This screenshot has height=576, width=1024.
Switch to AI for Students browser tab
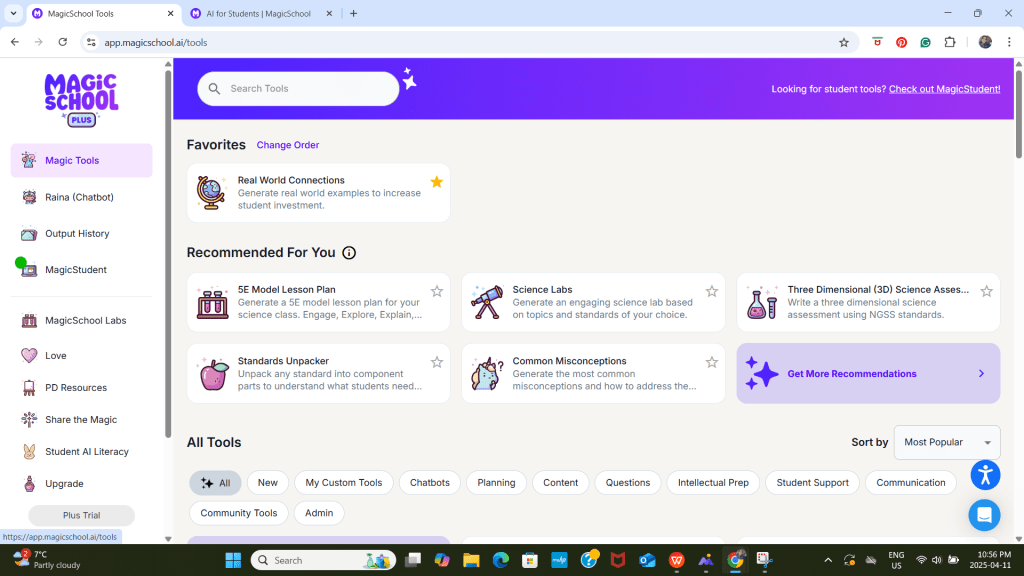click(x=256, y=13)
